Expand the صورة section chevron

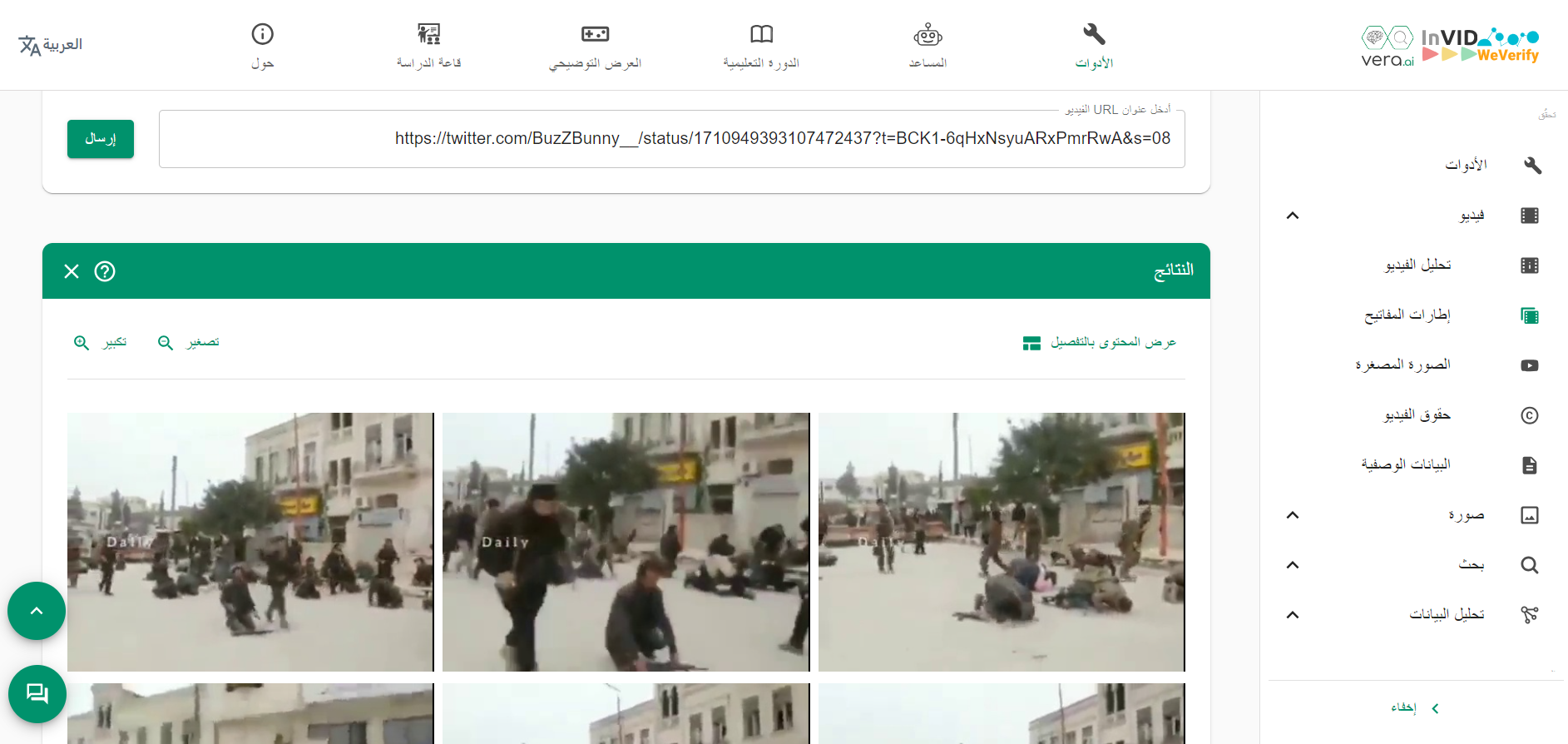coord(1293,515)
